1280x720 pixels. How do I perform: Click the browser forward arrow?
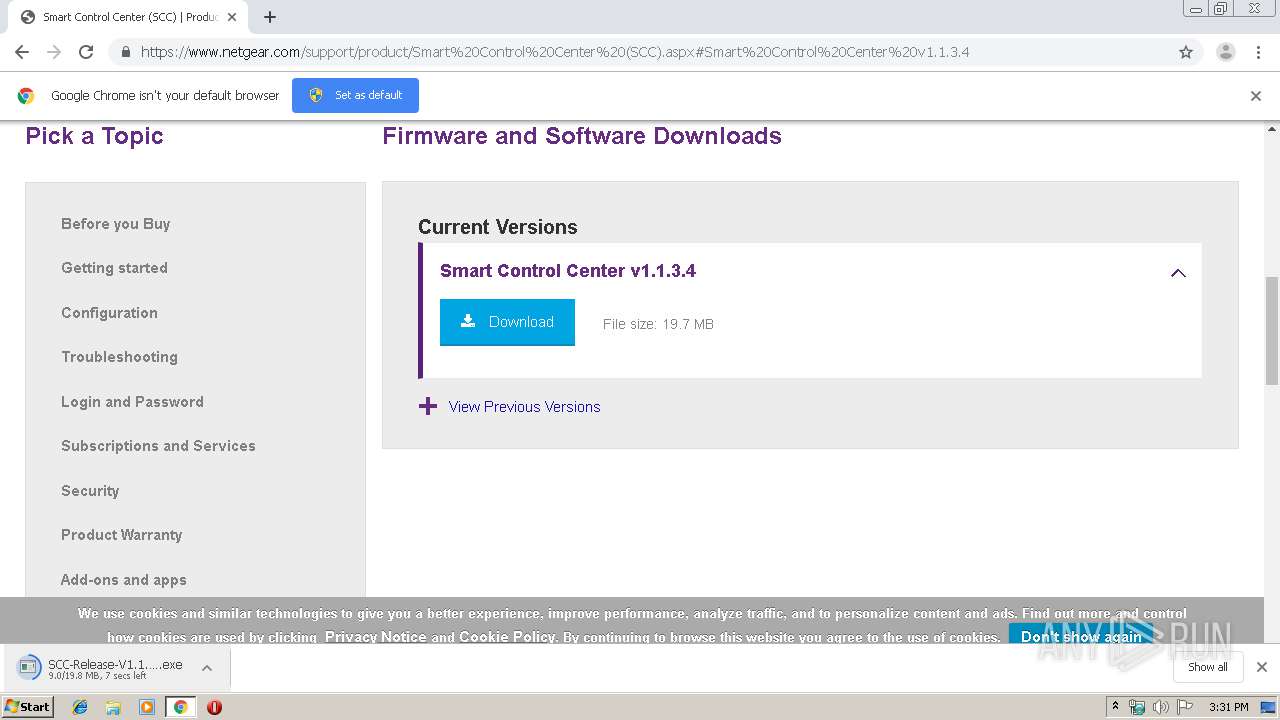[x=54, y=52]
